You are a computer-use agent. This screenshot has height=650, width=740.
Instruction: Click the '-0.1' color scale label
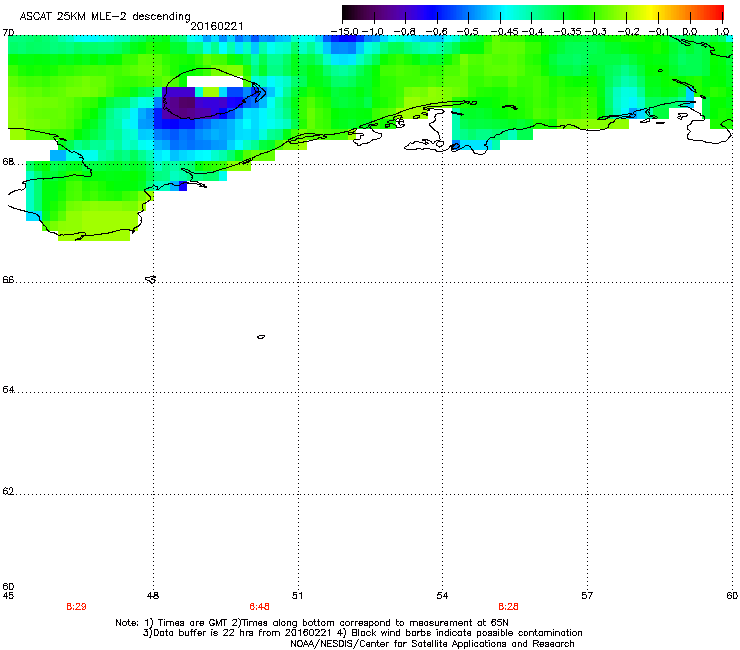click(x=659, y=32)
